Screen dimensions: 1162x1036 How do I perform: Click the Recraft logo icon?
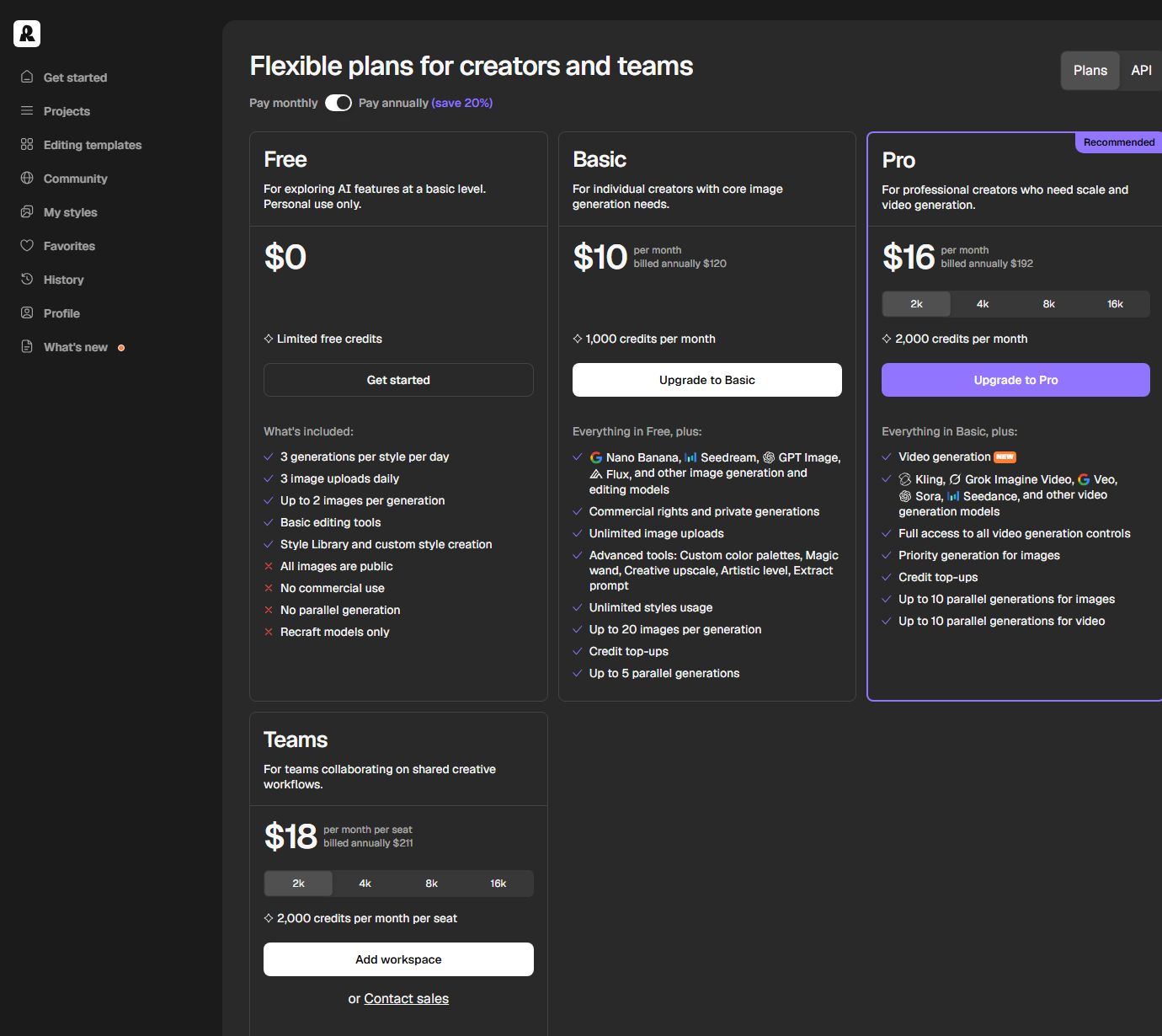[27, 34]
